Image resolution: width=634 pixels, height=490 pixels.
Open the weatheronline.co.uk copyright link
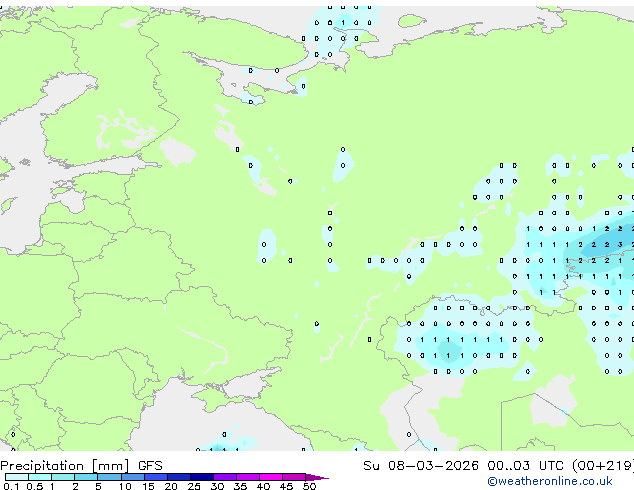tap(550, 481)
